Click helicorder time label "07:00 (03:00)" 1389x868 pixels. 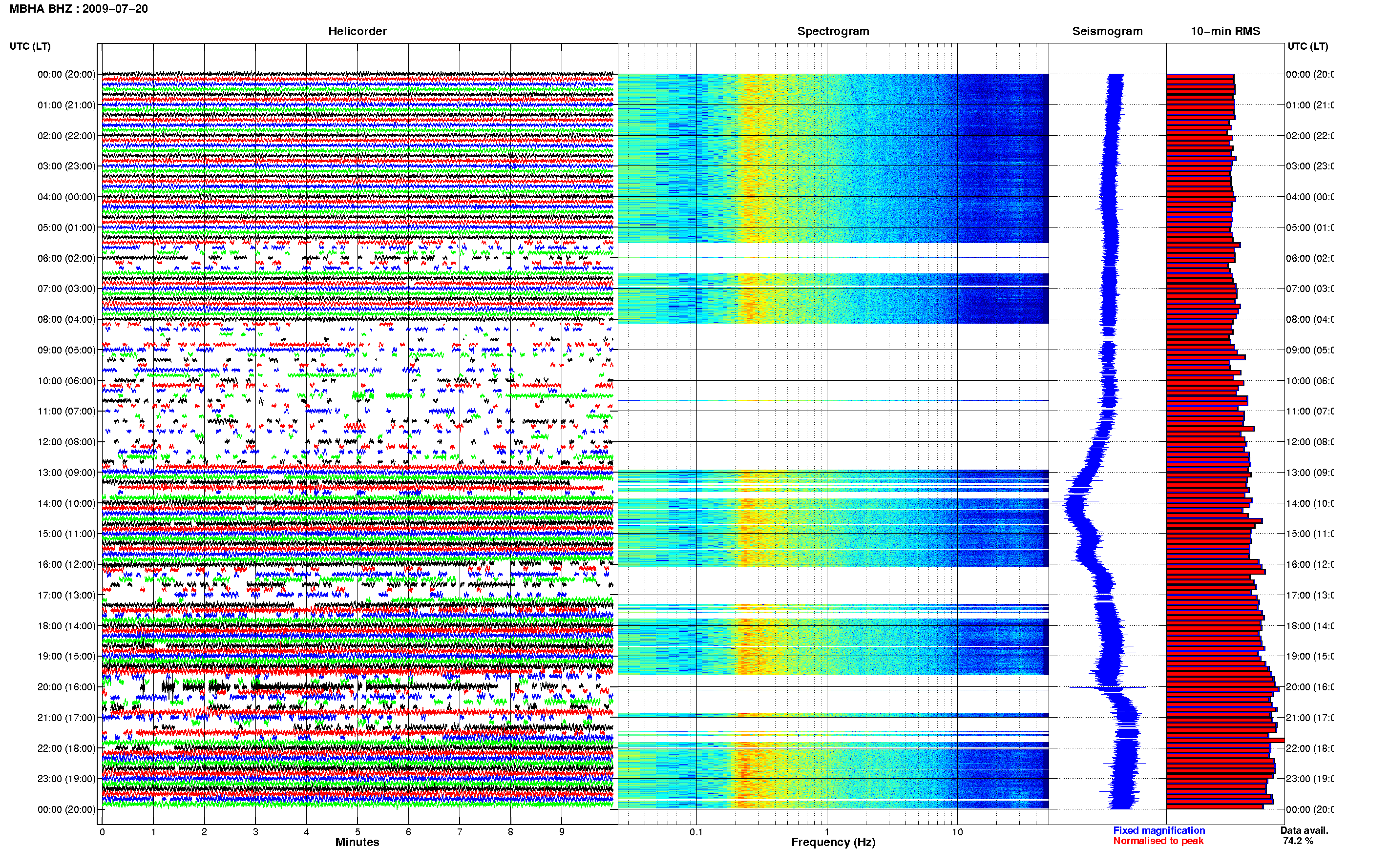click(x=66, y=289)
